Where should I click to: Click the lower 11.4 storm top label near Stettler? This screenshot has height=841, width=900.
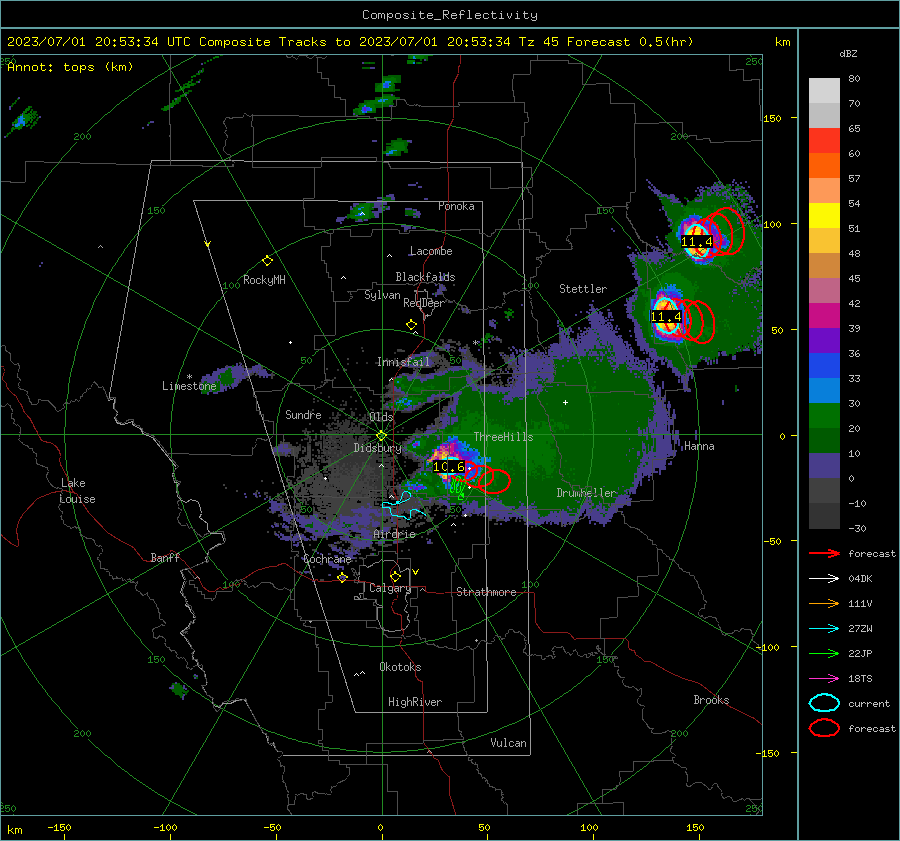tap(666, 317)
